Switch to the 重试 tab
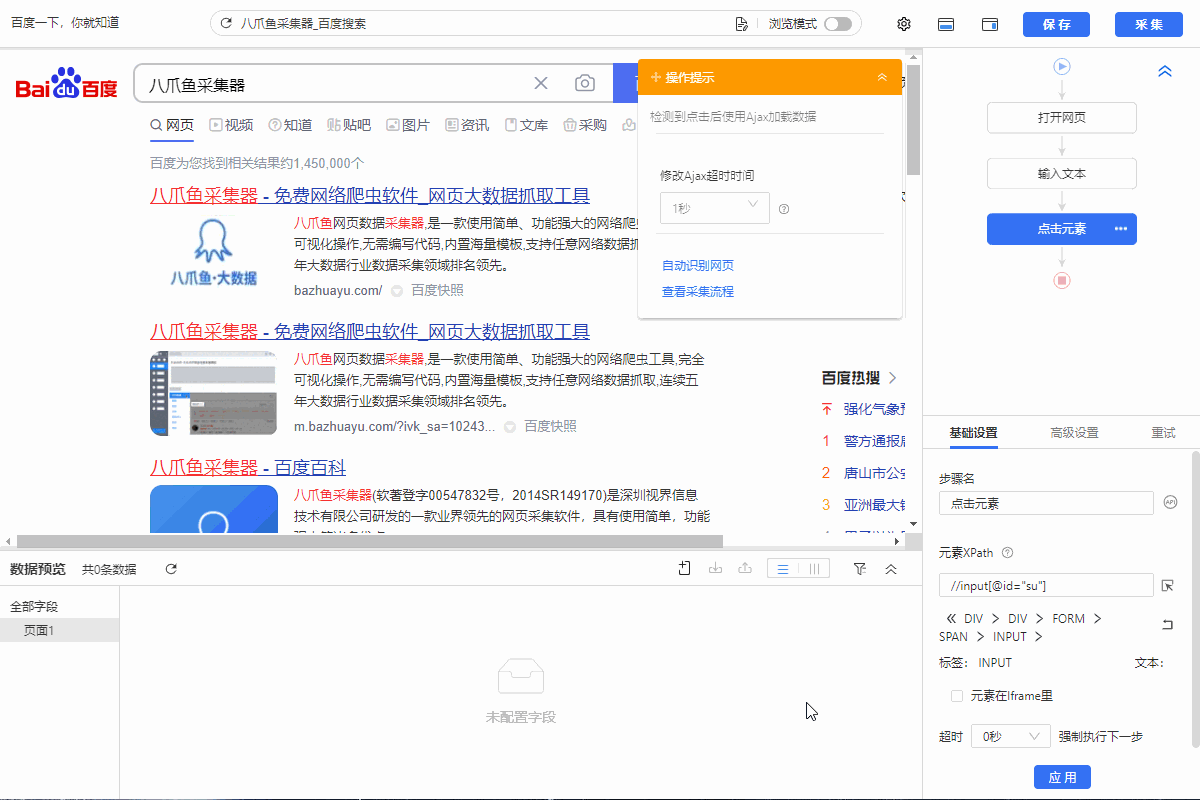The width and height of the screenshot is (1200, 800). pos(1163,433)
